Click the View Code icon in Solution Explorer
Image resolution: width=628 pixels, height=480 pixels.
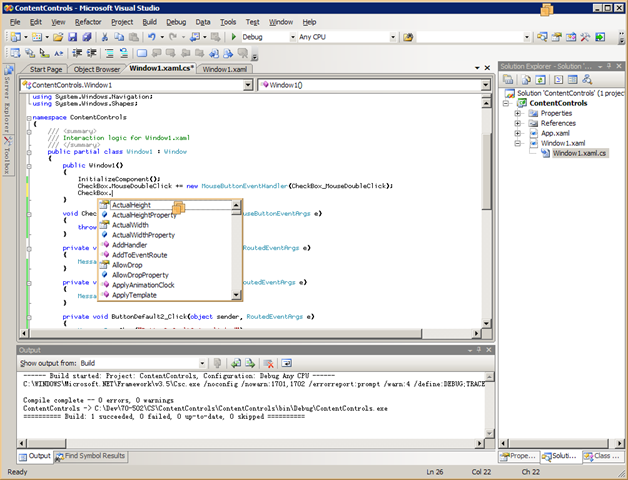click(558, 80)
